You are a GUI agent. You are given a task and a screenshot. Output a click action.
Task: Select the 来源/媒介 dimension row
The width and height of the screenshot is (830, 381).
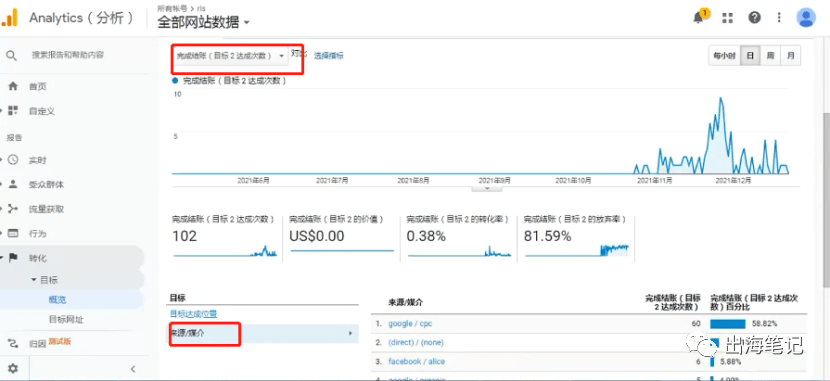(264, 333)
